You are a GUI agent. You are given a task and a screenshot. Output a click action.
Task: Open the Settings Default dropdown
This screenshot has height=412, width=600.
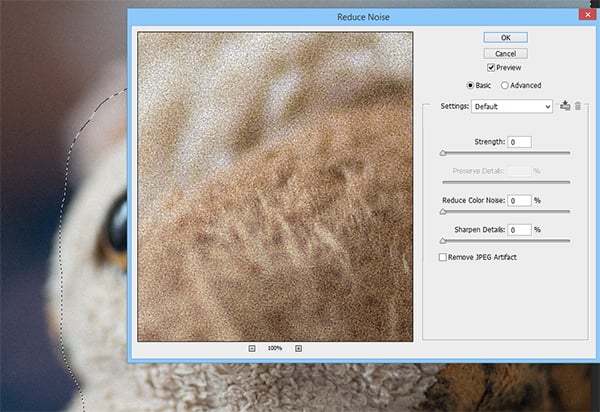pos(513,106)
